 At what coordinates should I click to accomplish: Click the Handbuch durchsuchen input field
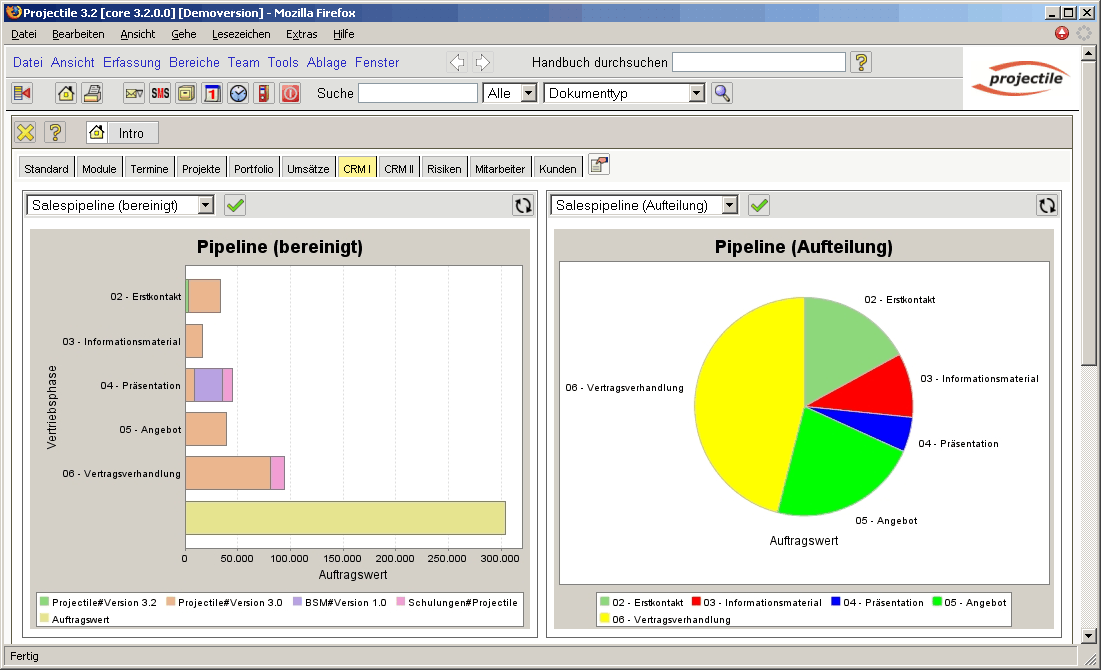[758, 62]
